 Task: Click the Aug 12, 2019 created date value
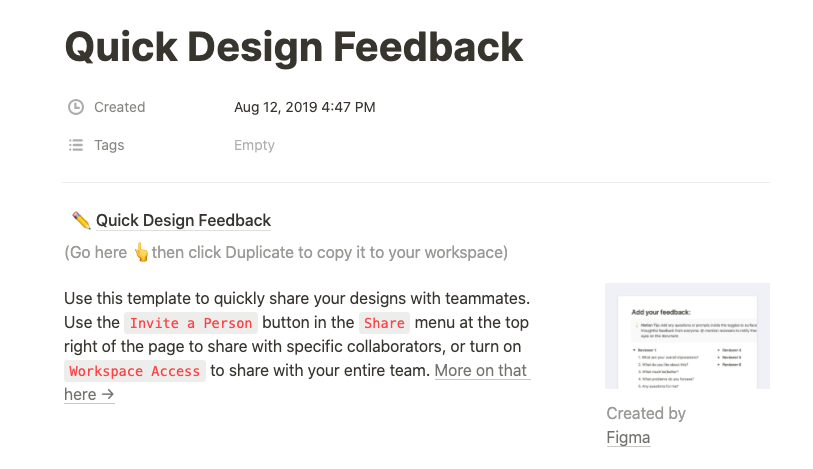[x=304, y=107]
